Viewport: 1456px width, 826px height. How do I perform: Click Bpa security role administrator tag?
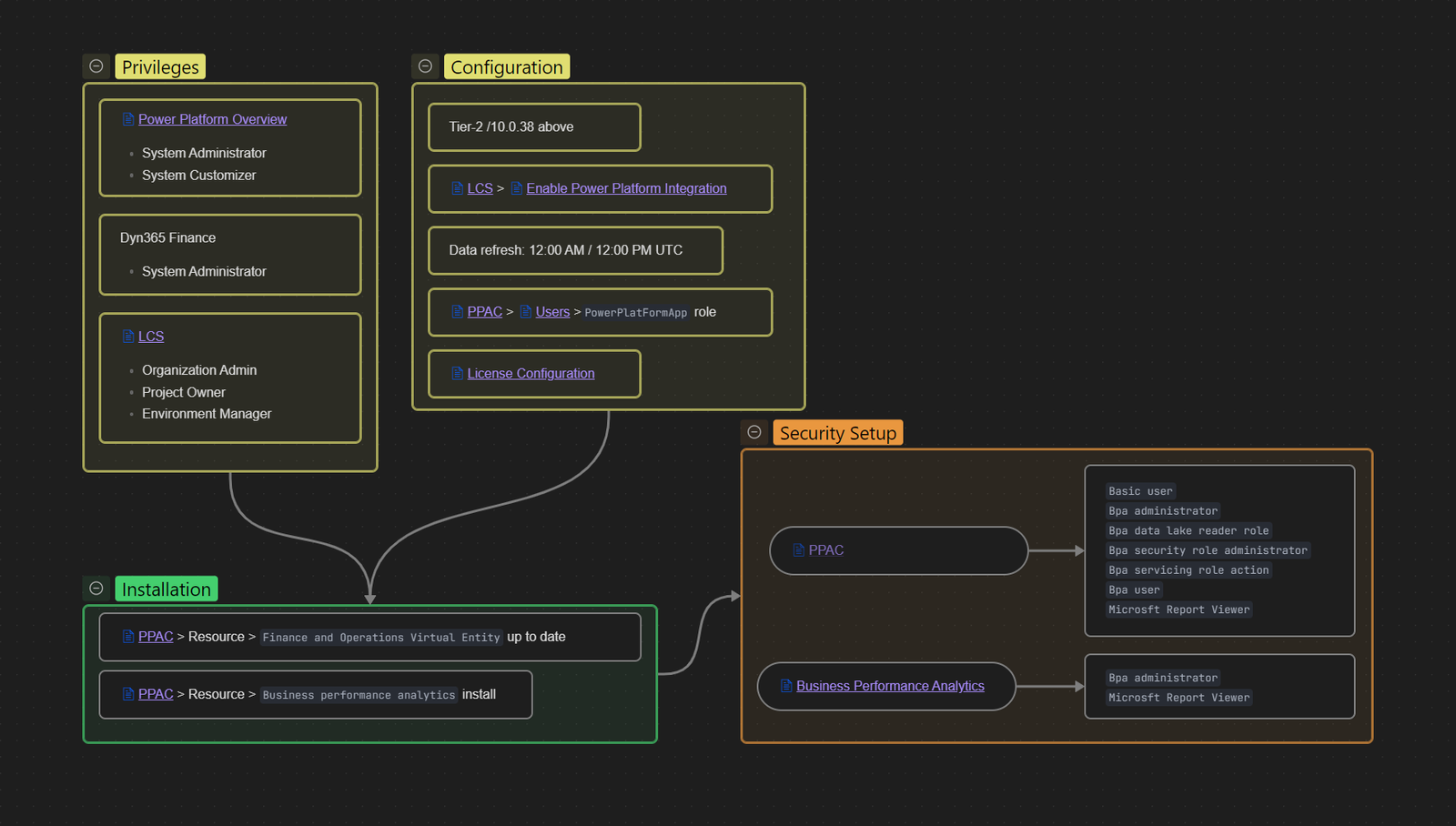coord(1208,550)
